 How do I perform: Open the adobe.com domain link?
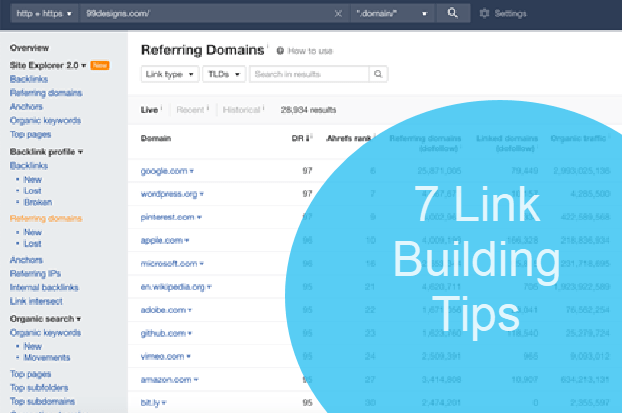coord(163,310)
